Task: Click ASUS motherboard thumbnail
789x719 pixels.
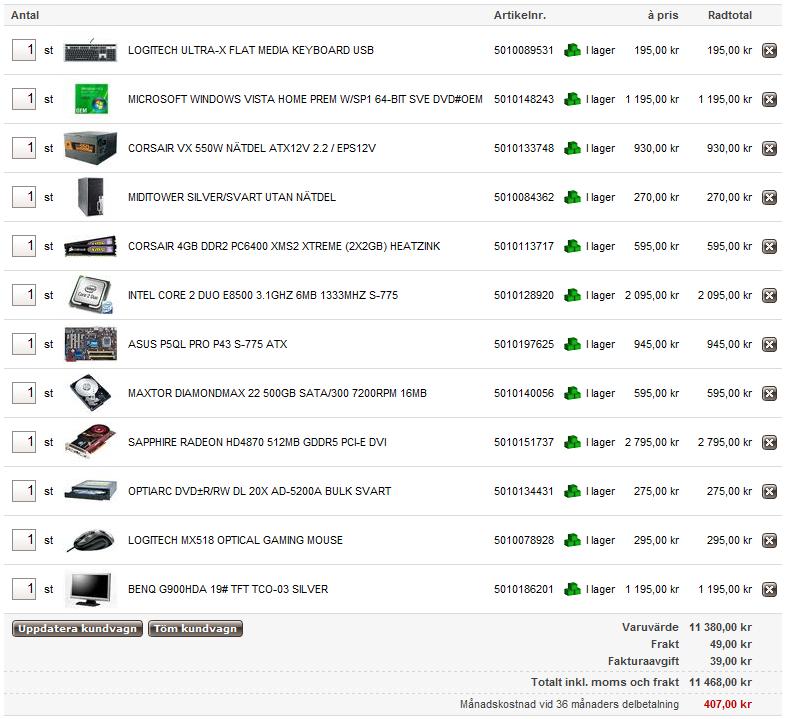Action: [x=91, y=344]
